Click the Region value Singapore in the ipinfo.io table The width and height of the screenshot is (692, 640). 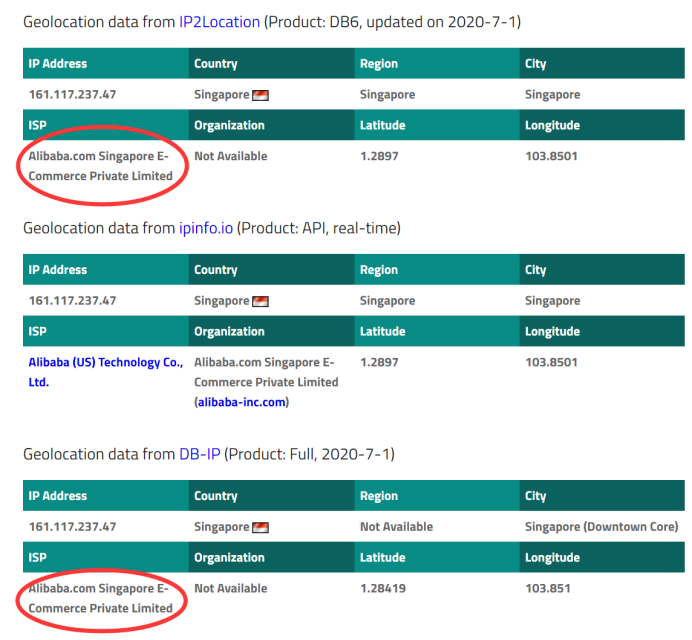[x=387, y=301]
